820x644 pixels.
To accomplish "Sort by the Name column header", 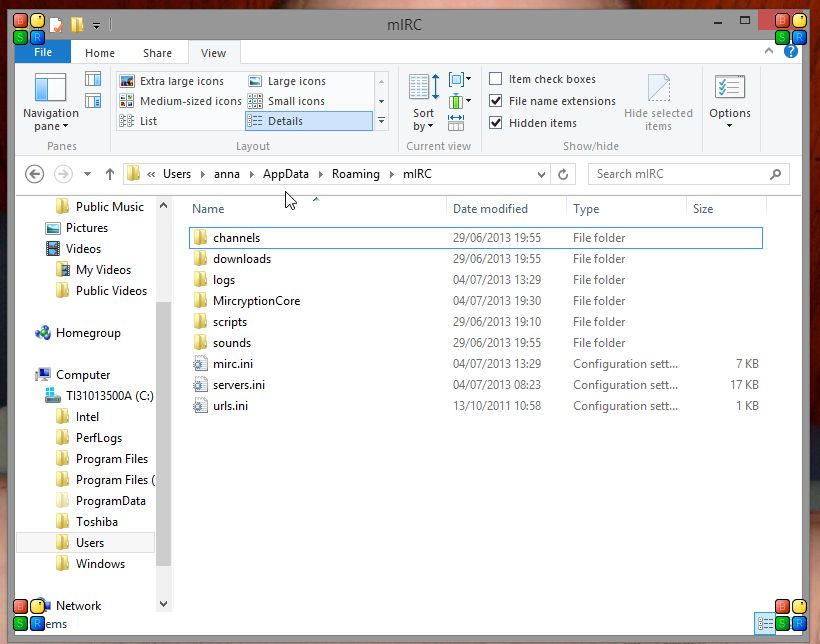I will click(317, 208).
